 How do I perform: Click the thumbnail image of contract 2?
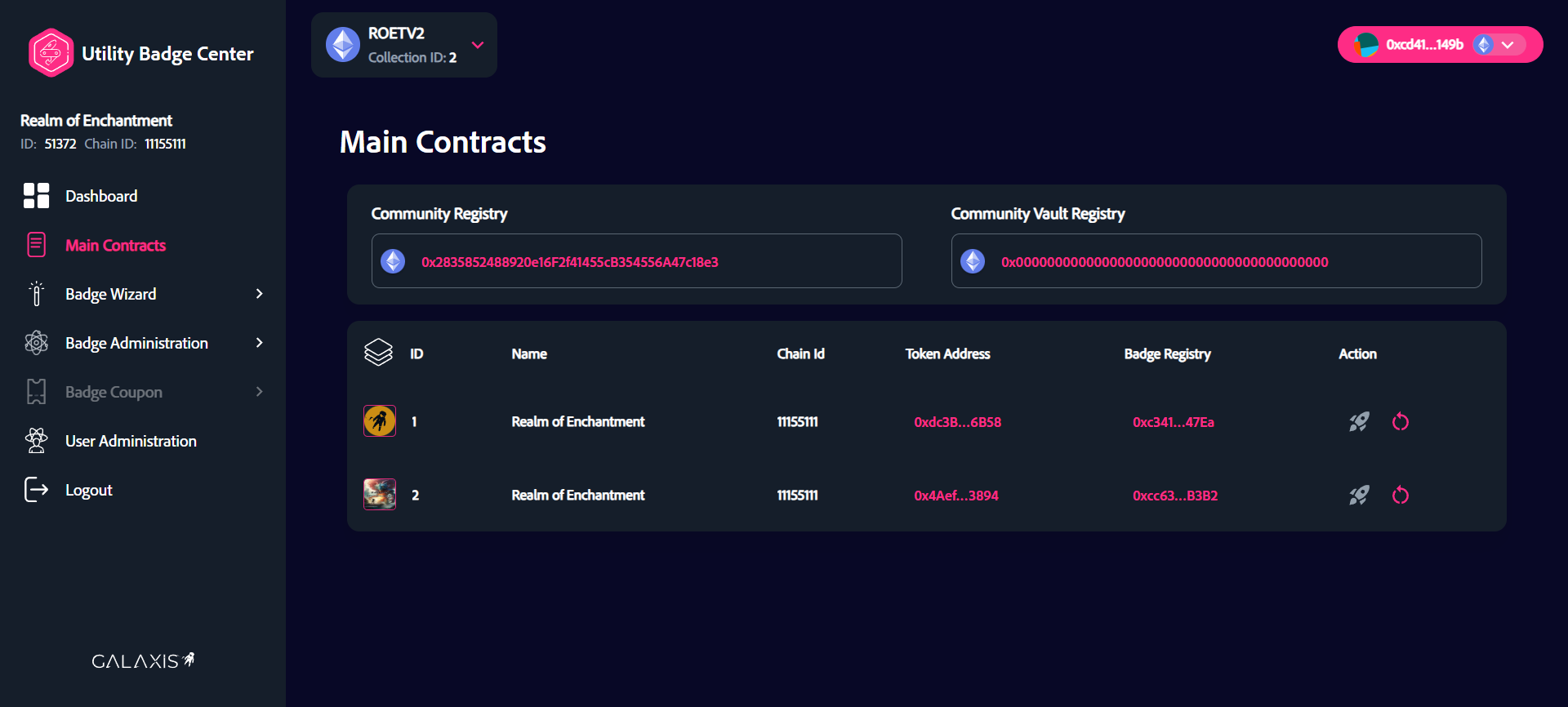pyautogui.click(x=380, y=495)
